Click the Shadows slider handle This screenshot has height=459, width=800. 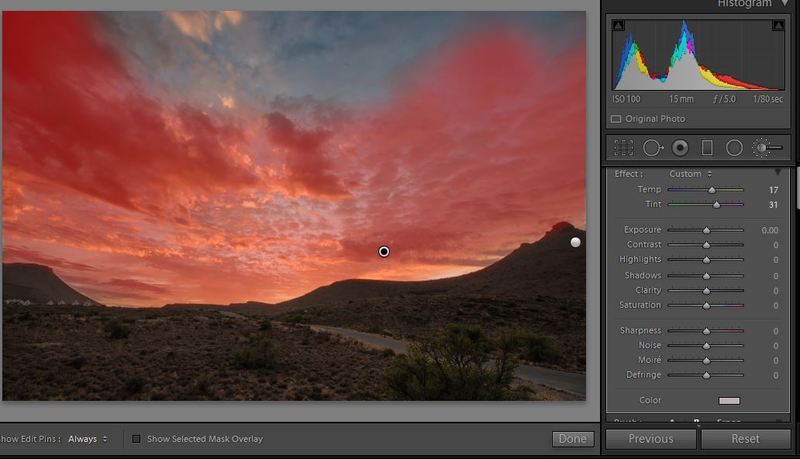coord(707,276)
